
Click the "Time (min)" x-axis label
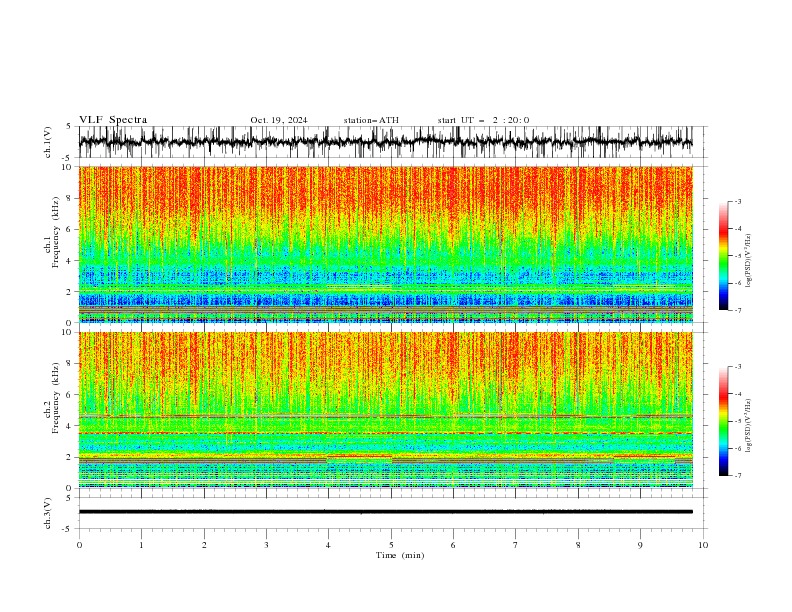click(400, 555)
